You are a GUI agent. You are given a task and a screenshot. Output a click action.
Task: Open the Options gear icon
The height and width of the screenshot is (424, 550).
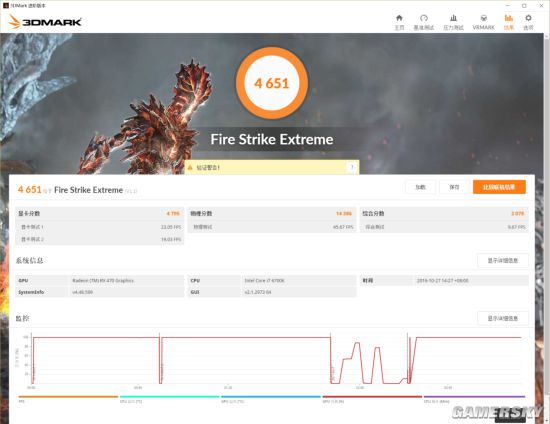[528, 22]
